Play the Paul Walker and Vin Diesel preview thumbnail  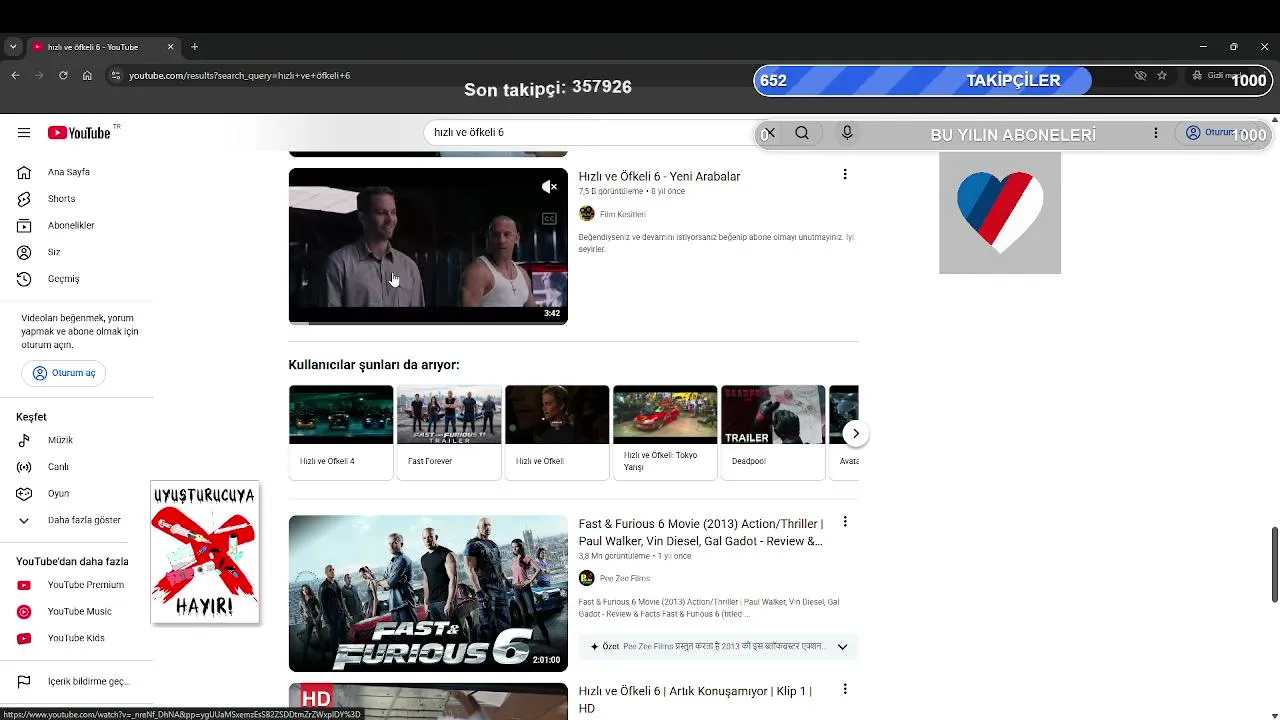point(428,246)
